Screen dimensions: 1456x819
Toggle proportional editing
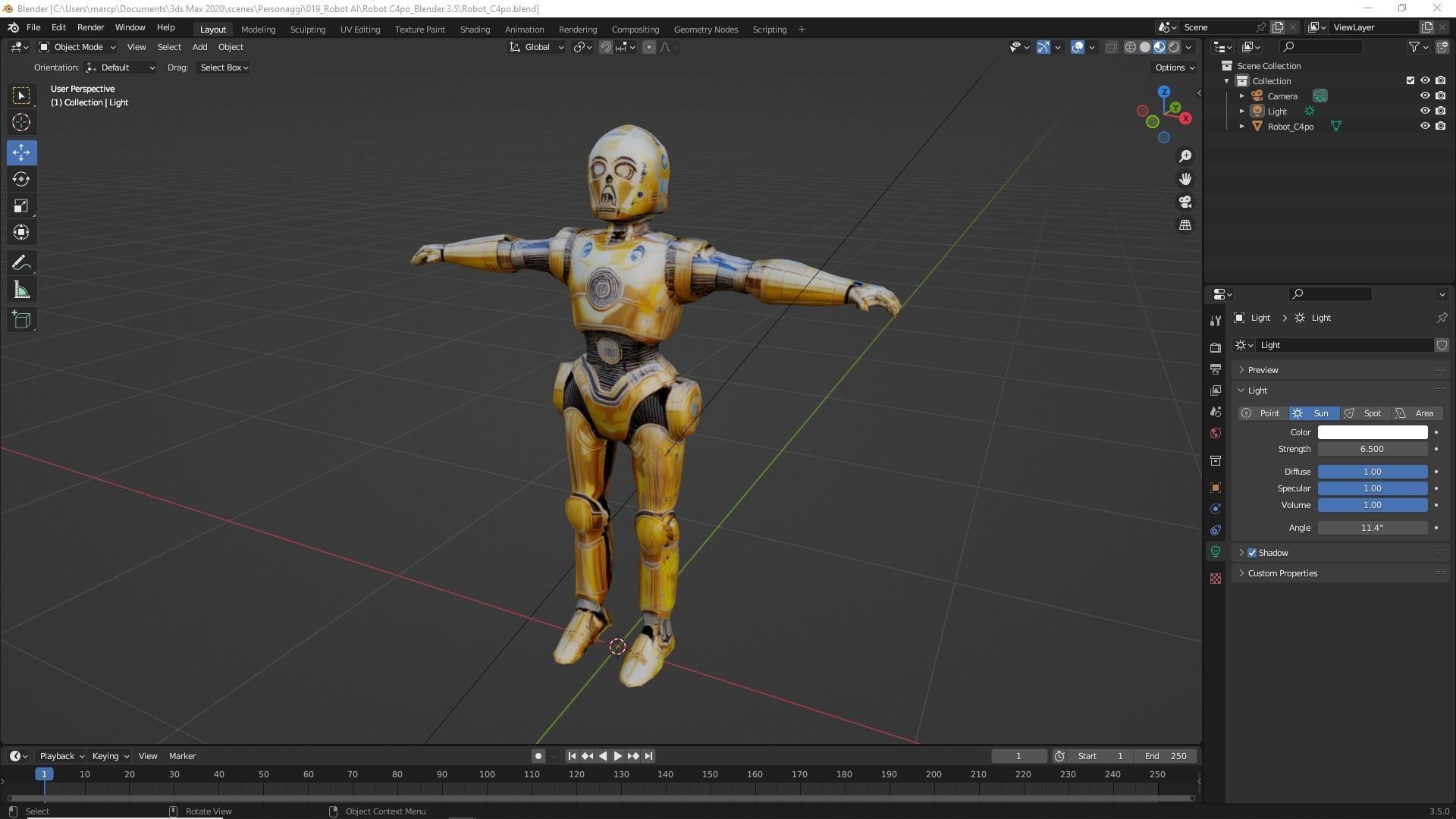pyautogui.click(x=649, y=47)
